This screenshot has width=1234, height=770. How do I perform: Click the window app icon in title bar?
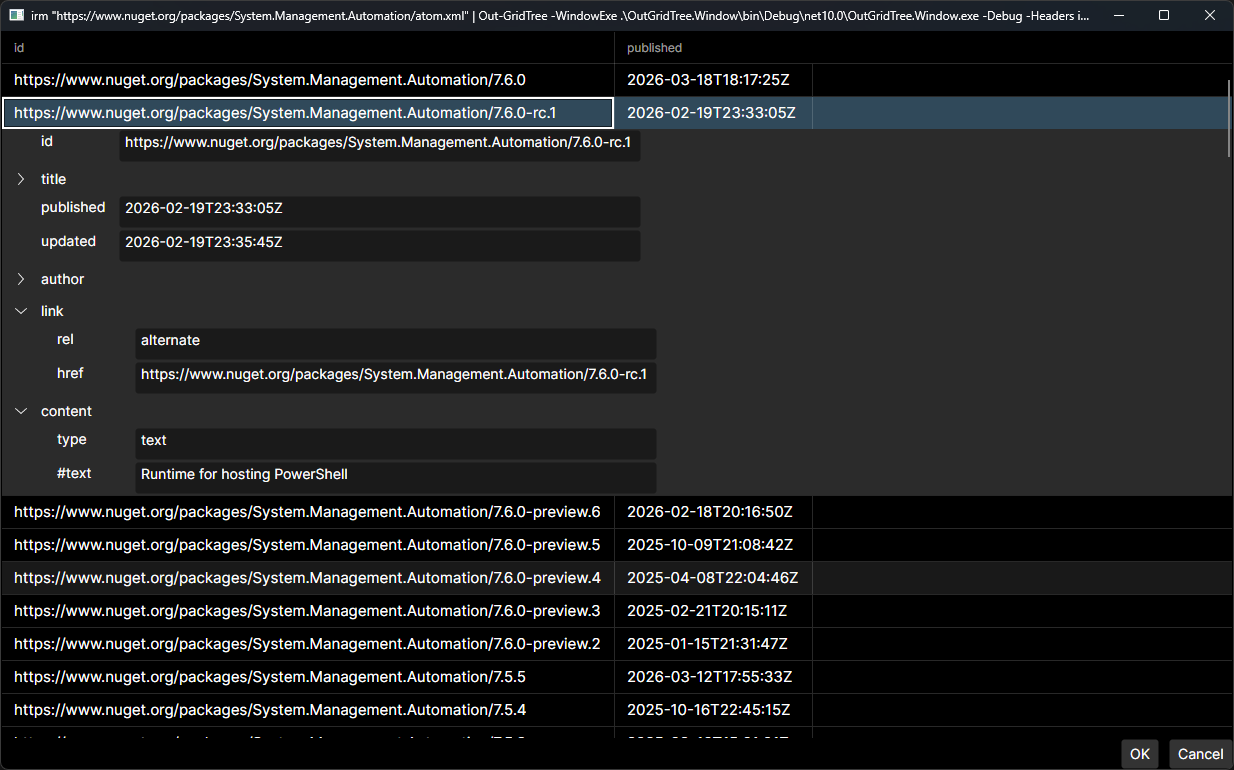click(17, 16)
